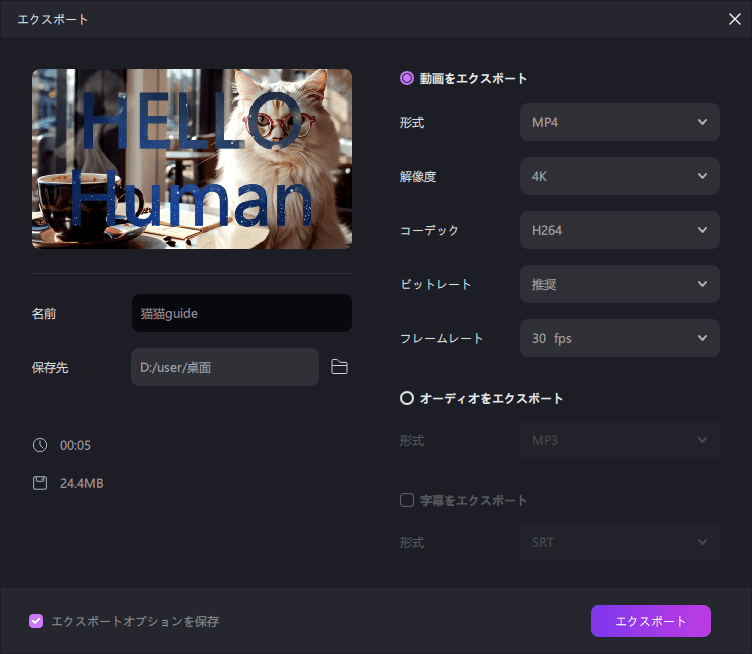The image size is (752, 654).
Task: Select the 動画をエクスポート radio button
Action: click(407, 78)
